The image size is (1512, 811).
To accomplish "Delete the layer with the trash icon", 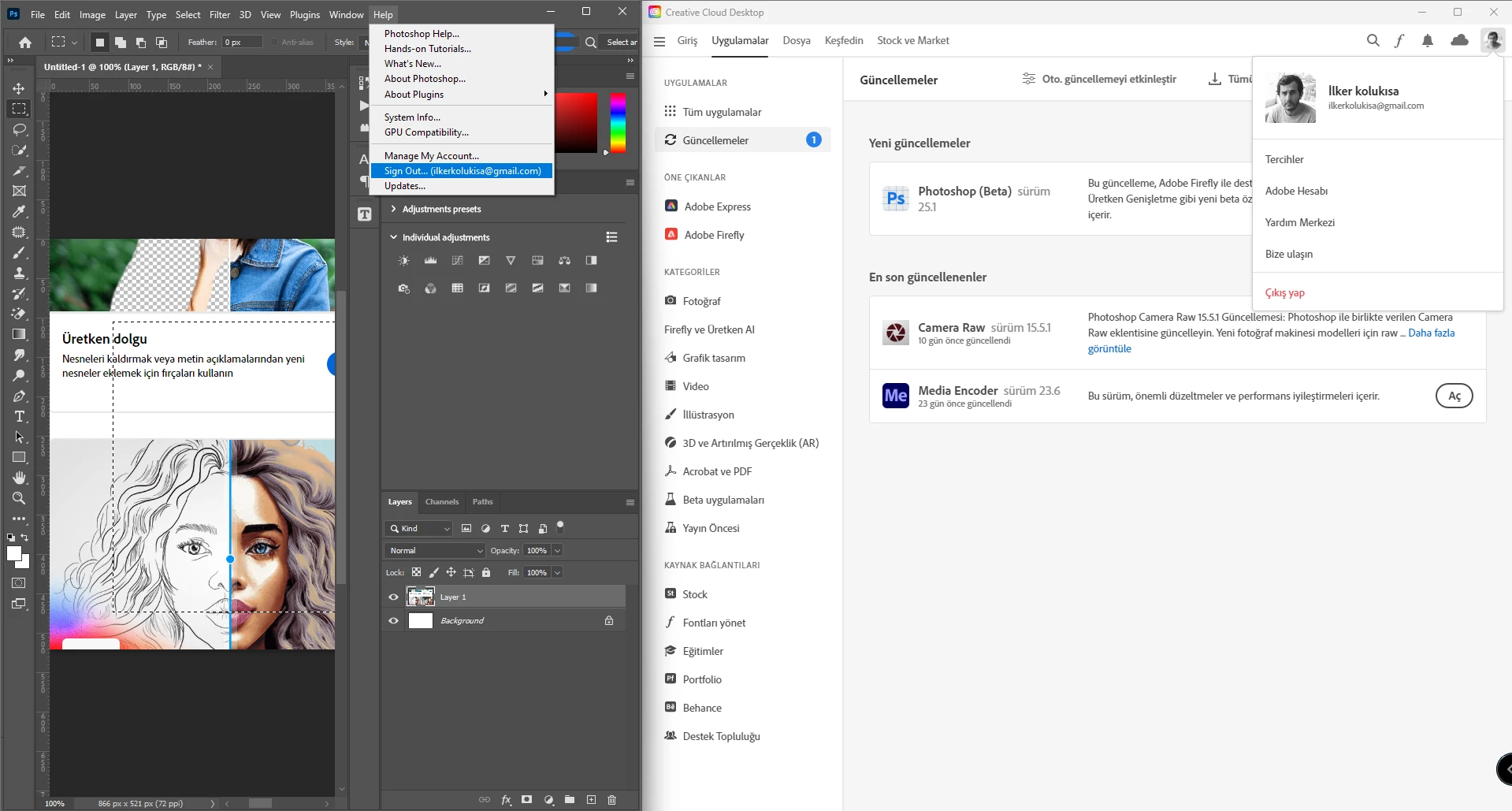I will pyautogui.click(x=612, y=800).
